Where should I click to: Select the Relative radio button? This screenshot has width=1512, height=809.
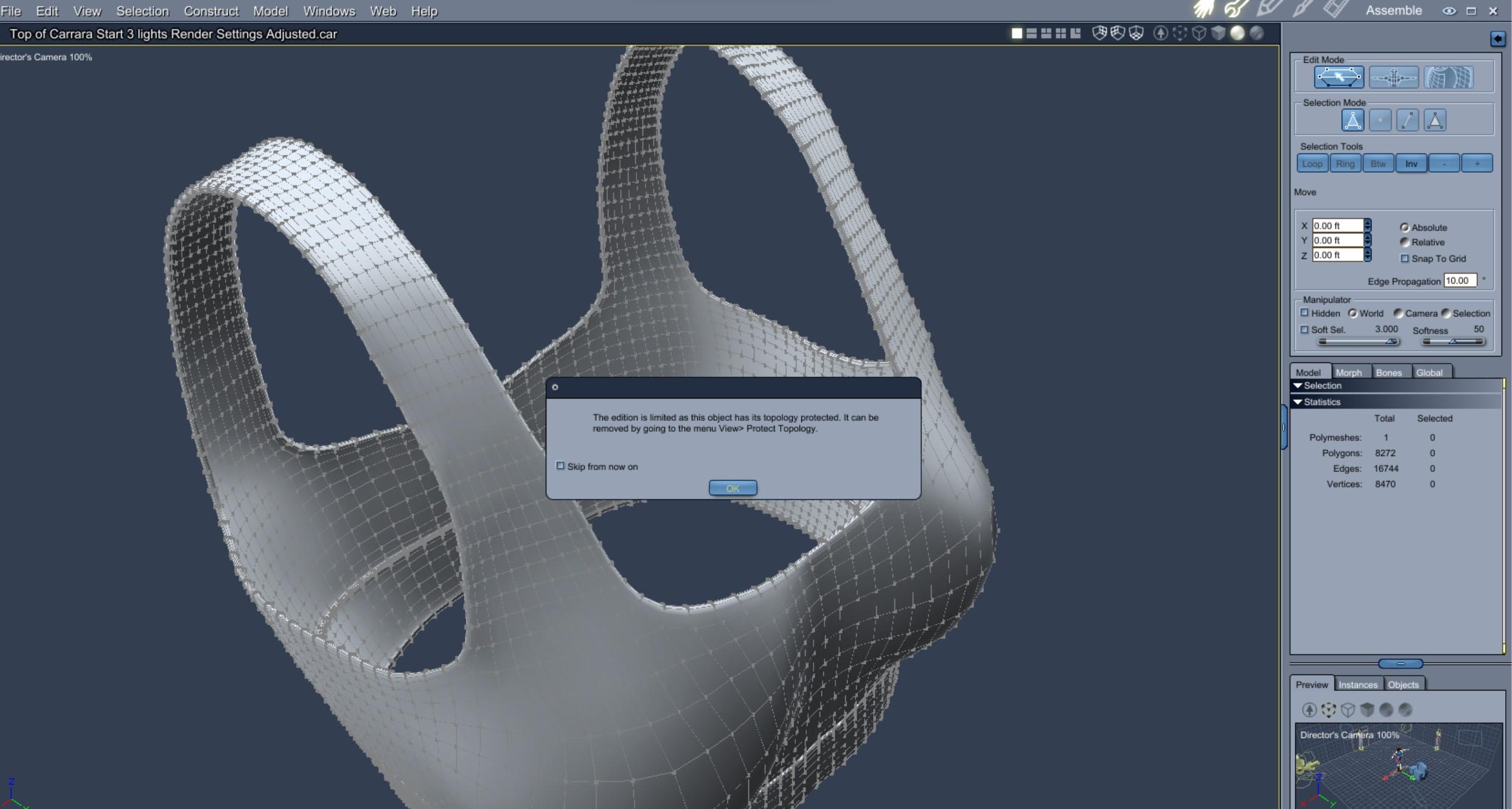click(1404, 242)
